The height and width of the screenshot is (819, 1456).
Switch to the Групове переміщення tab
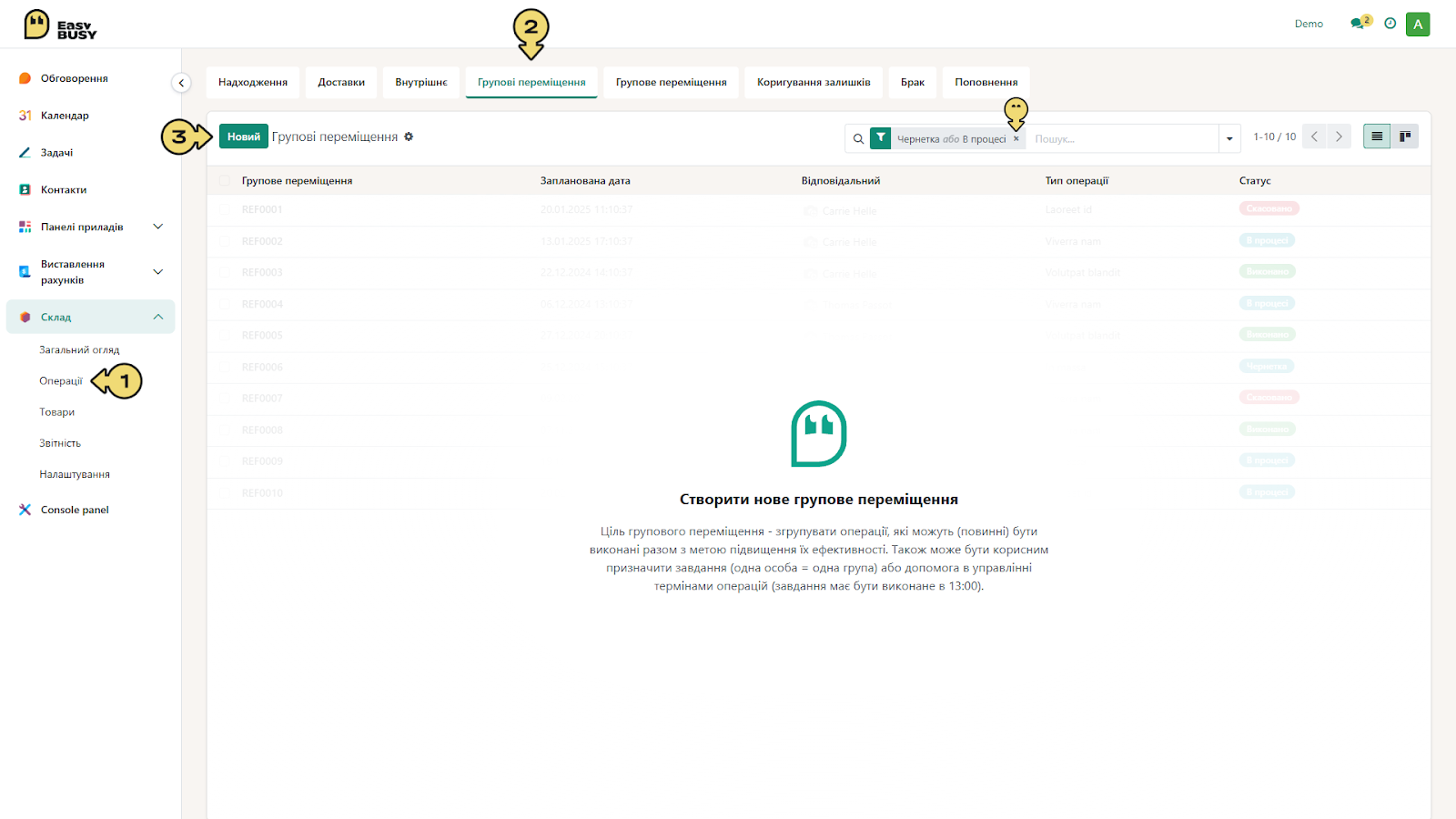(x=672, y=82)
